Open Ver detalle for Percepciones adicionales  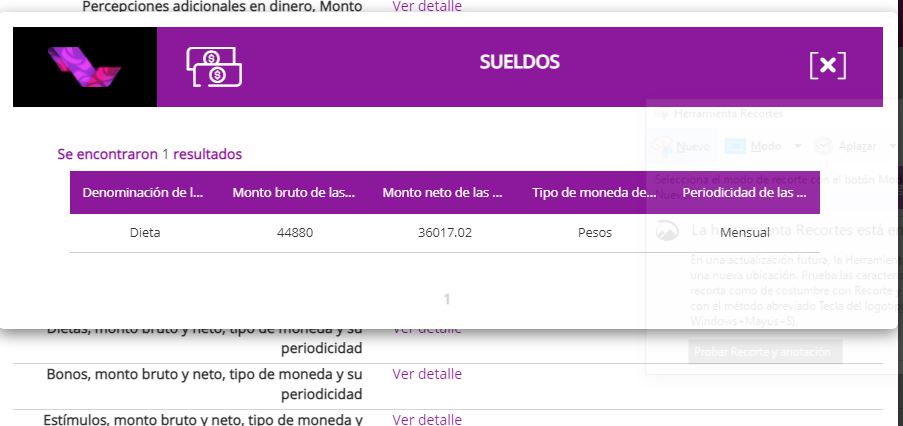(427, 7)
